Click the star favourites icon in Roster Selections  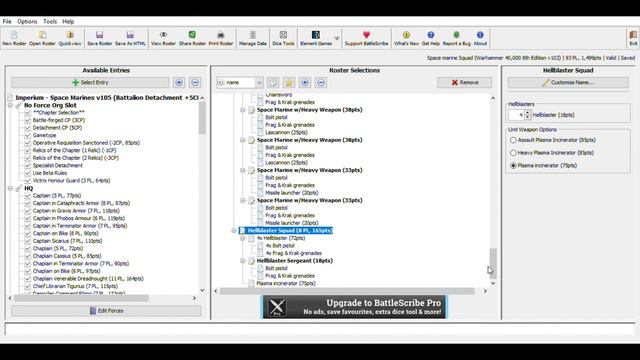(x=289, y=83)
